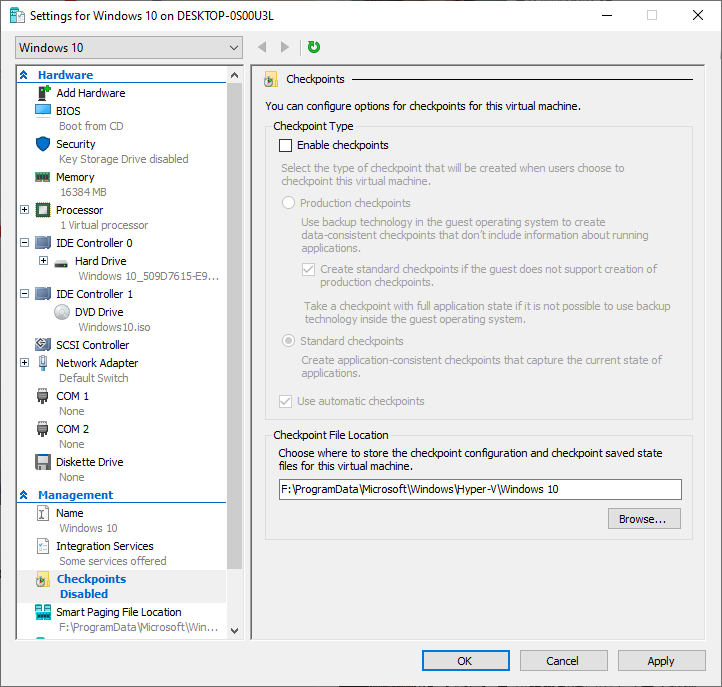Click the COM 2 port icon

tap(42, 429)
